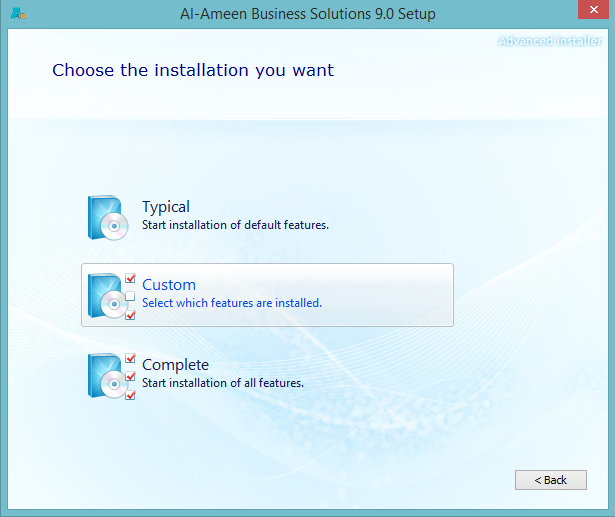Choose the Custom installation label

tap(169, 285)
